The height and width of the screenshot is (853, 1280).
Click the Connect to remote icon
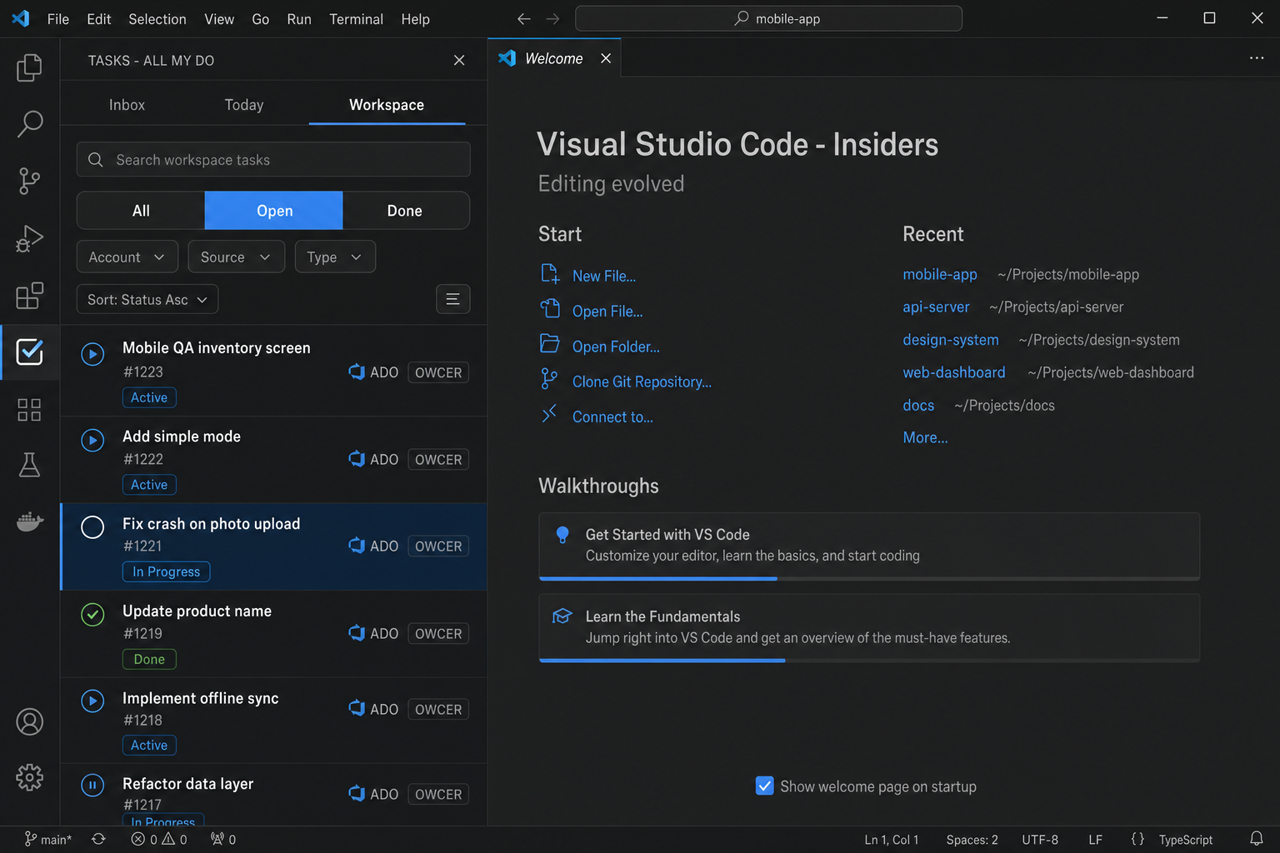click(x=549, y=415)
